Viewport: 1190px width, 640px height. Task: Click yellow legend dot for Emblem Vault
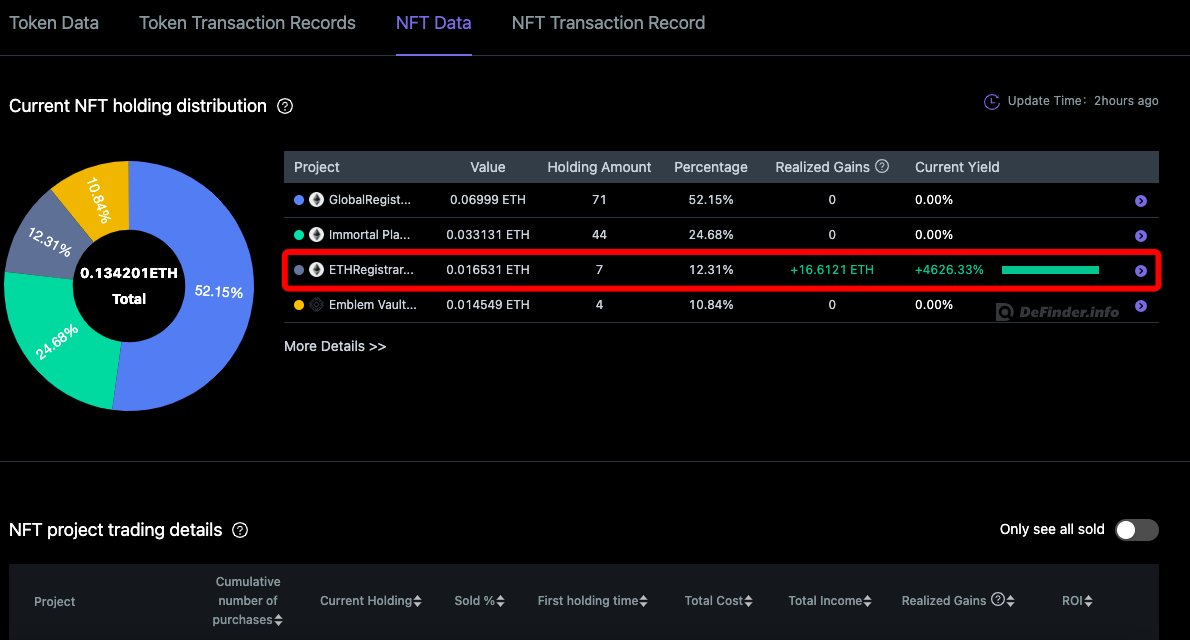299,304
